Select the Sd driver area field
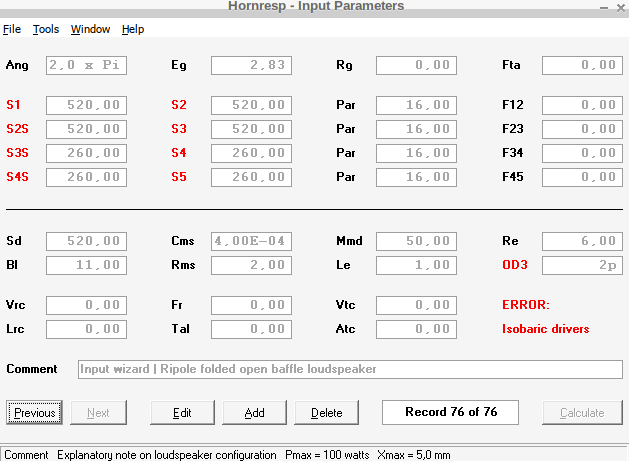 (86, 241)
